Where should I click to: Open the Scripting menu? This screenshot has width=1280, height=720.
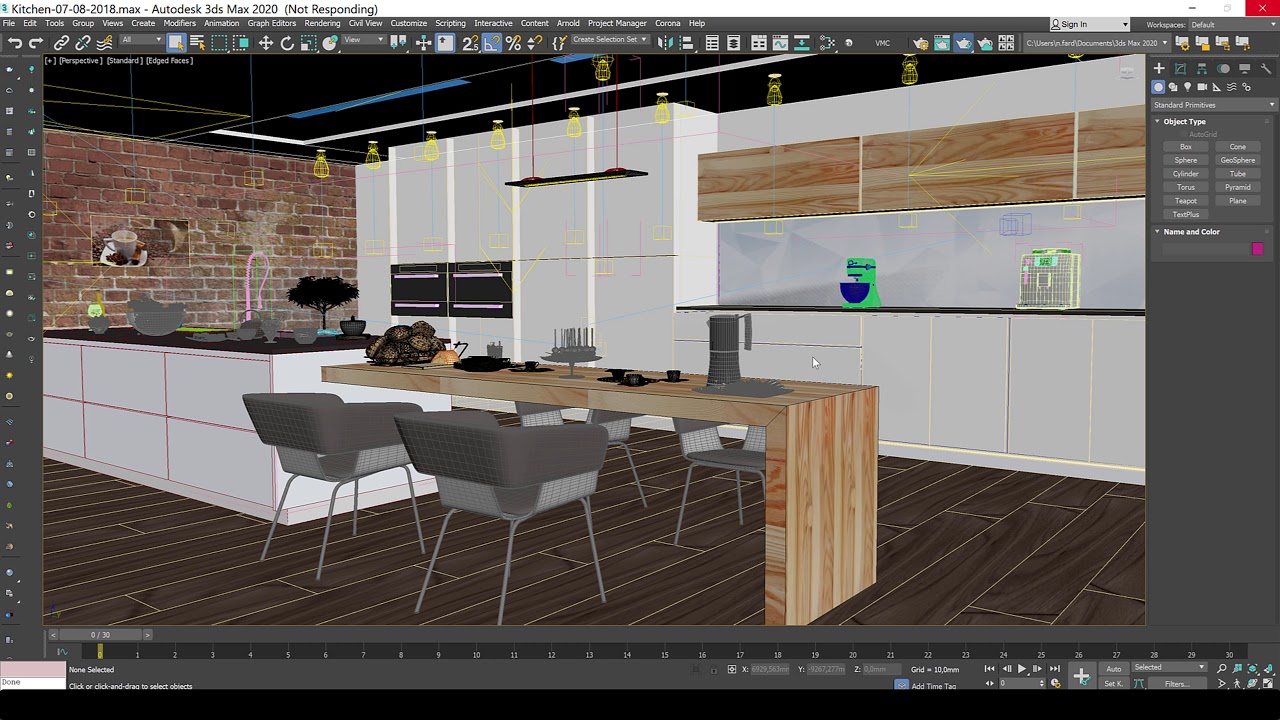pos(450,23)
